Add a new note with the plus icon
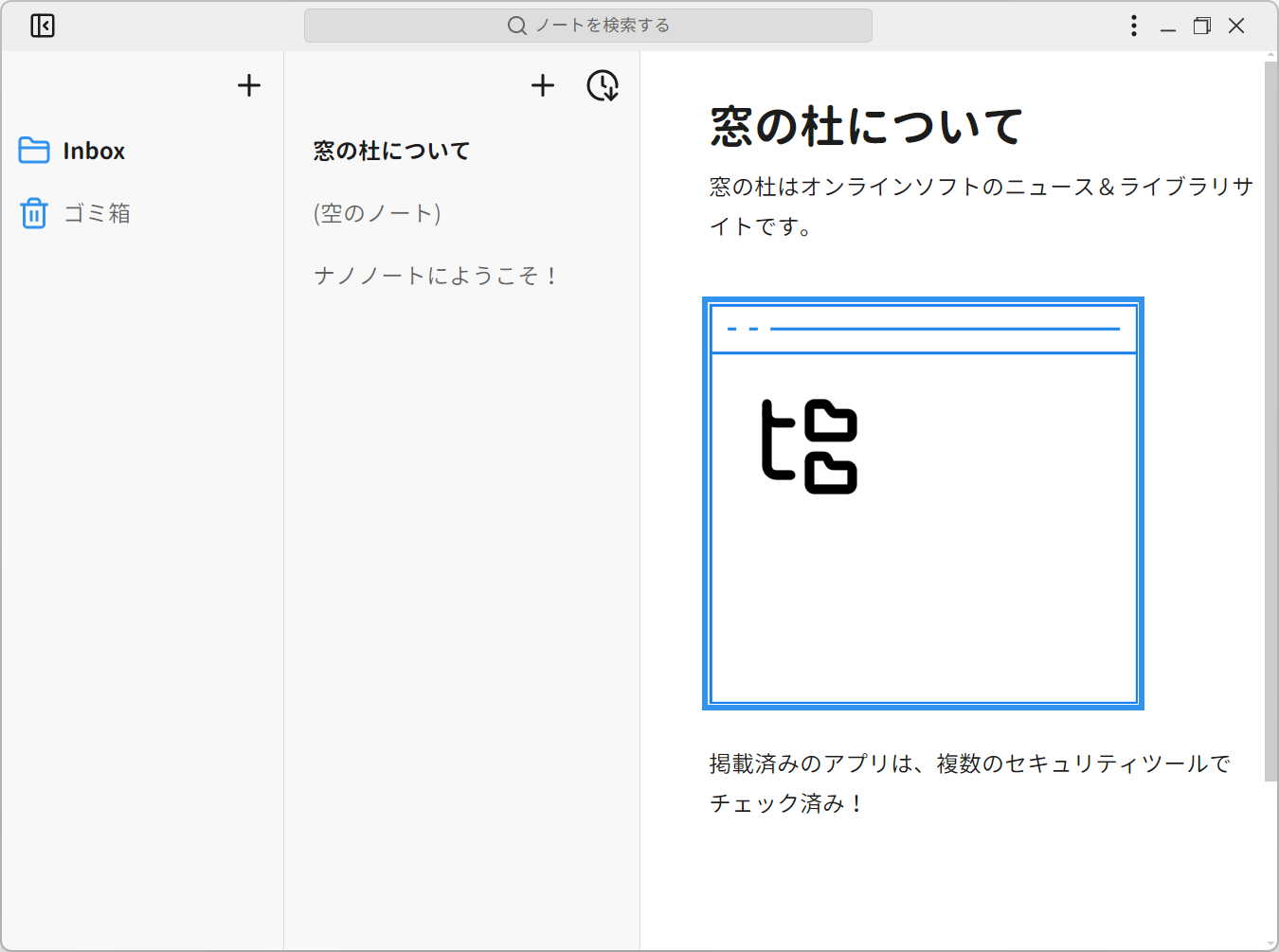The height and width of the screenshot is (952, 1279). click(x=543, y=85)
